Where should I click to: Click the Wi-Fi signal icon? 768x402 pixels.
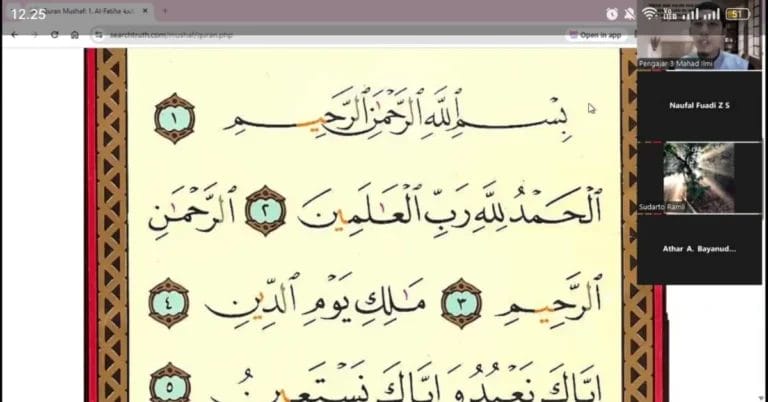tap(649, 13)
